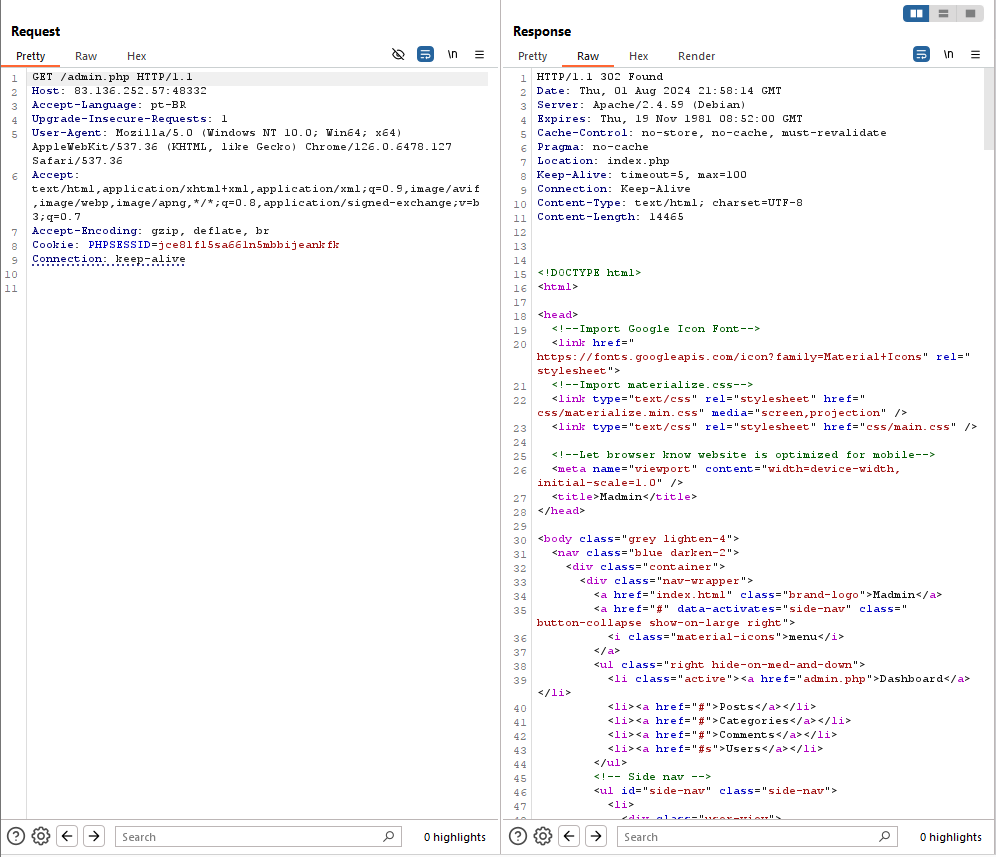Click the PHPSESSID cookie value
Screen dimensions: 996x857
(x=248, y=245)
